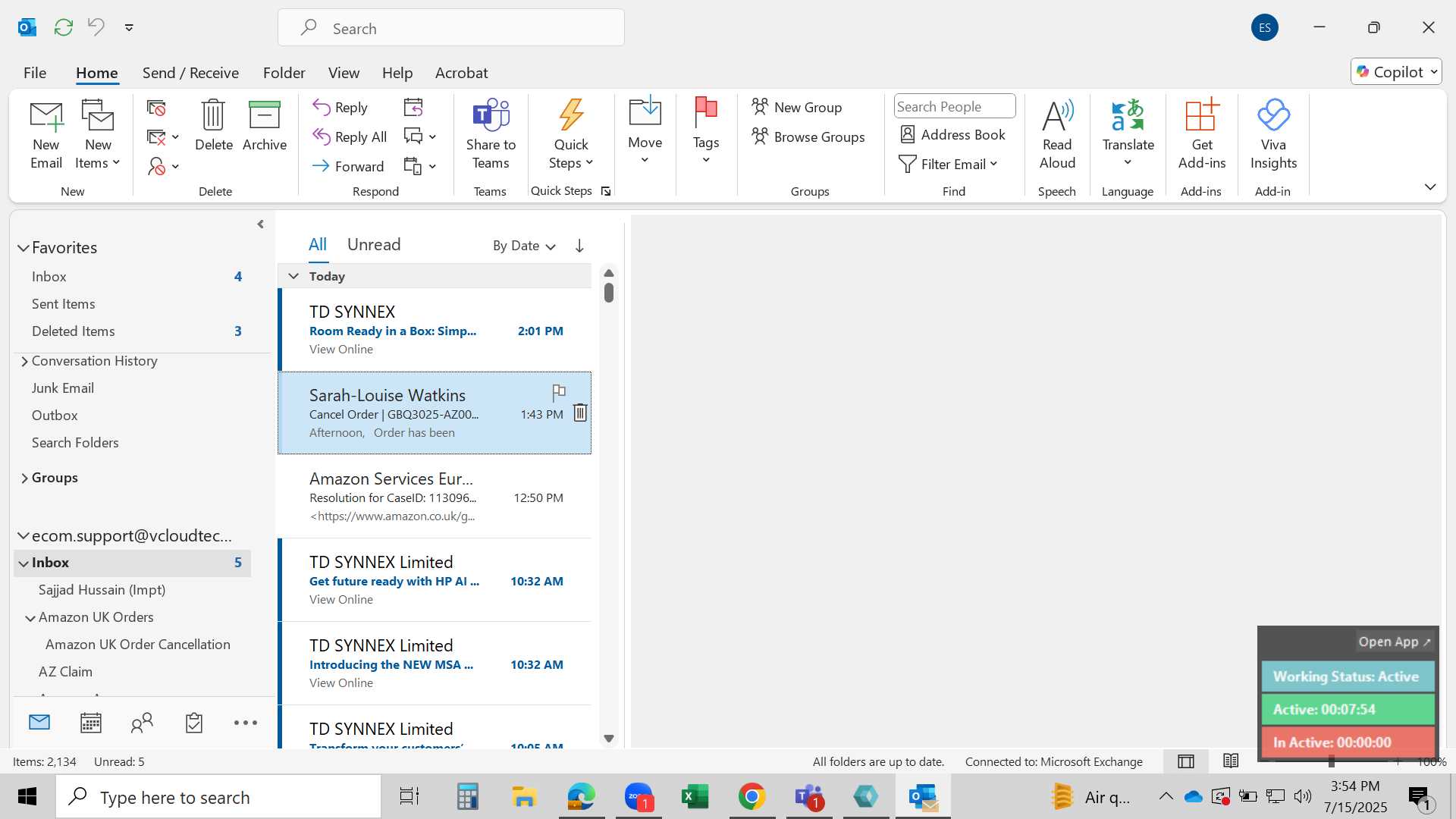Collapse the folder pane arrow

click(260, 224)
